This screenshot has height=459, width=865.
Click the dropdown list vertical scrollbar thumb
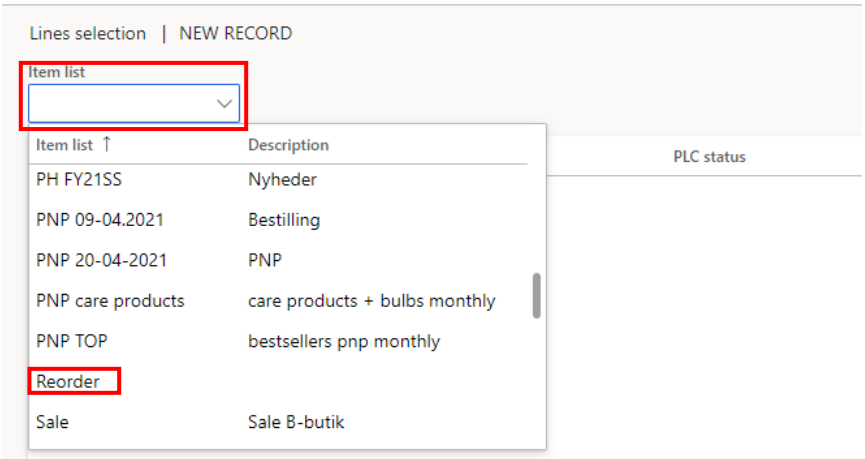[537, 295]
